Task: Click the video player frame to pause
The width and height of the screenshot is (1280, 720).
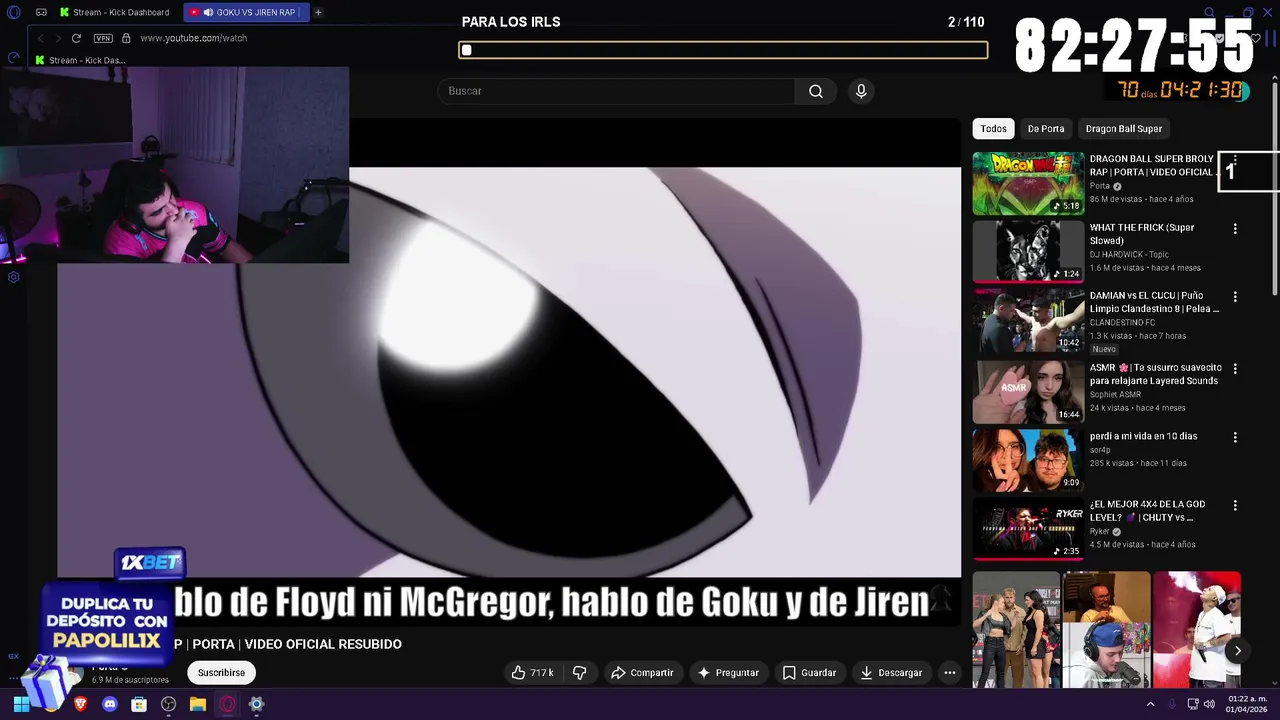Action: 508,372
